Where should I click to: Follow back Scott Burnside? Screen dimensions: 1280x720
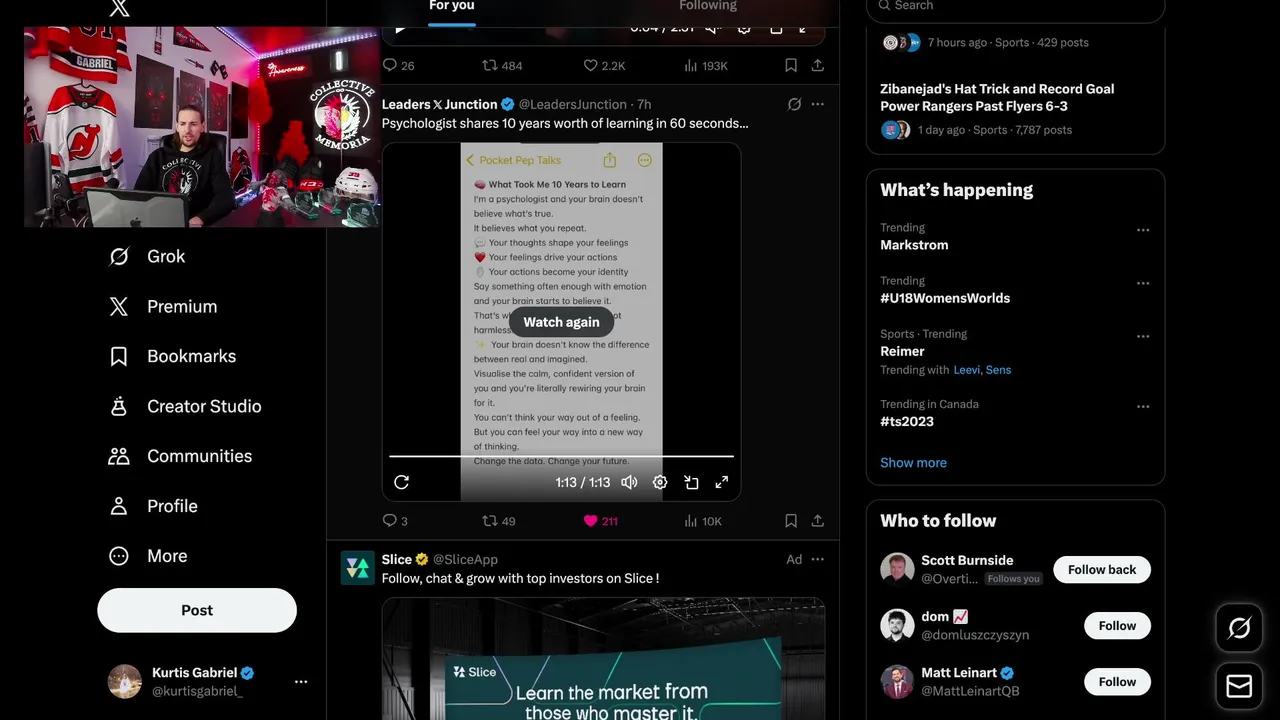coord(1102,570)
